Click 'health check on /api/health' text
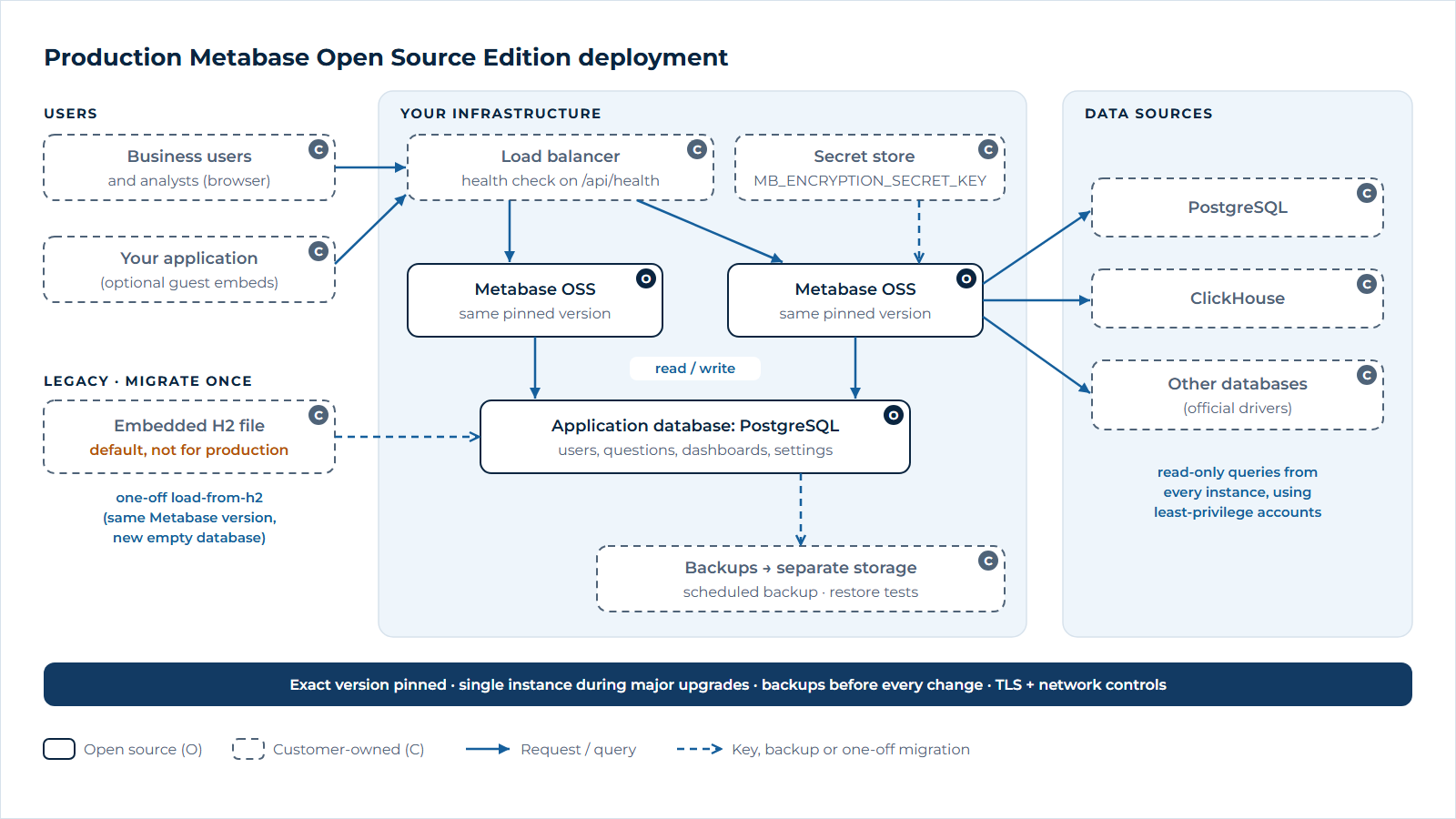 click(x=561, y=180)
